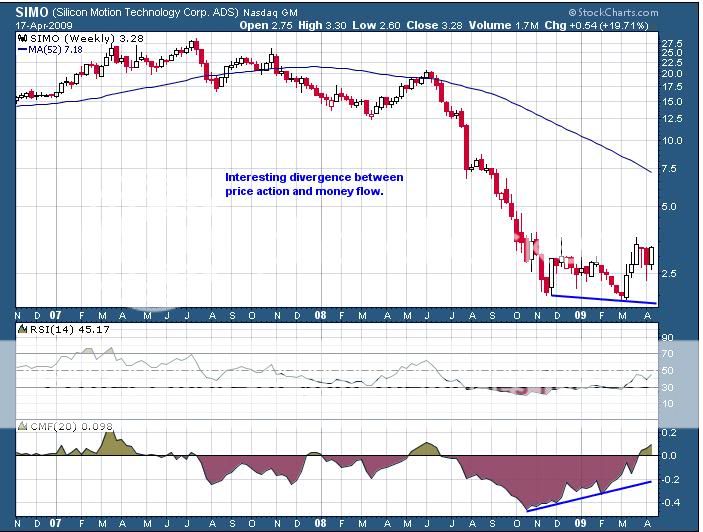Click the SIMO candlestick legend icon
The image size is (703, 532).
point(22,37)
